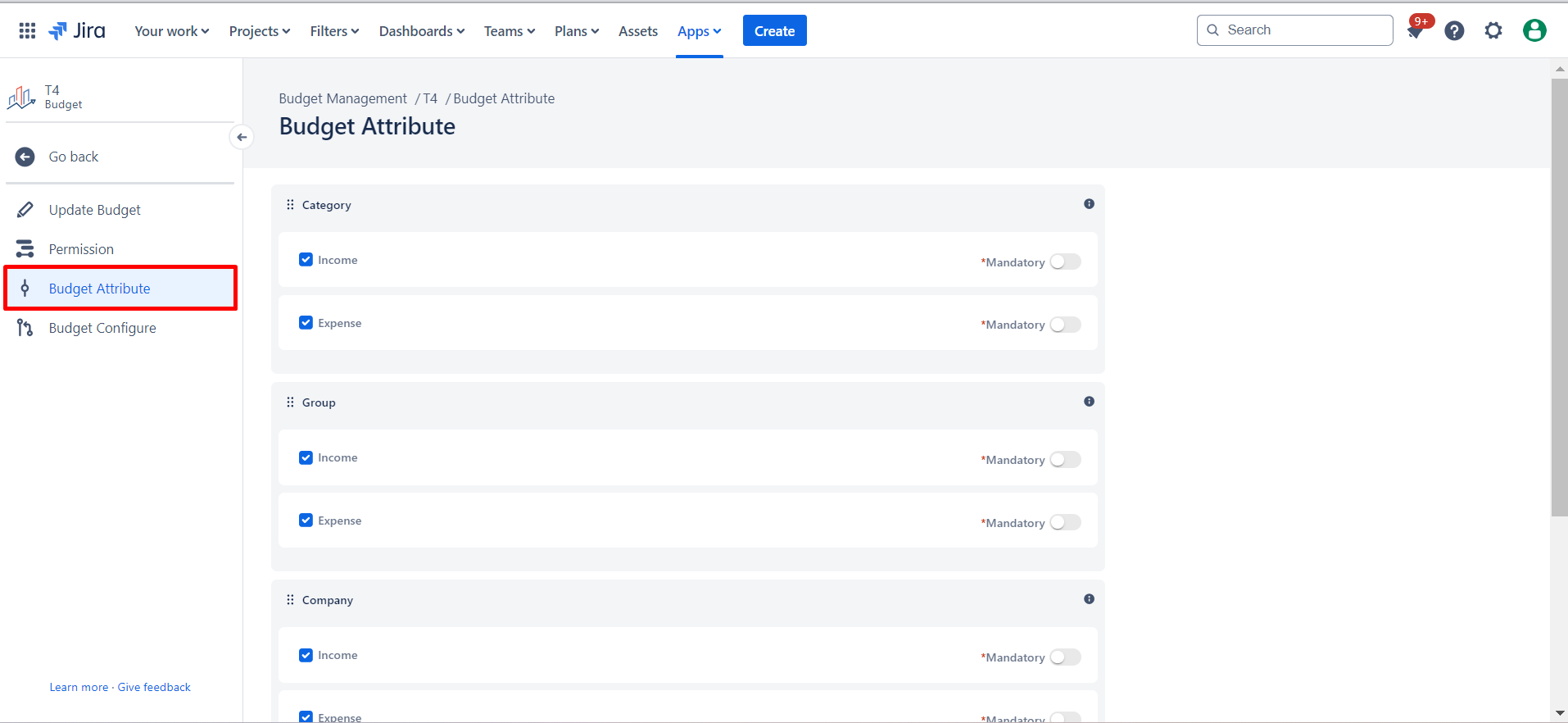
Task: Click the scrollbar down arrow
Action: 1559,713
